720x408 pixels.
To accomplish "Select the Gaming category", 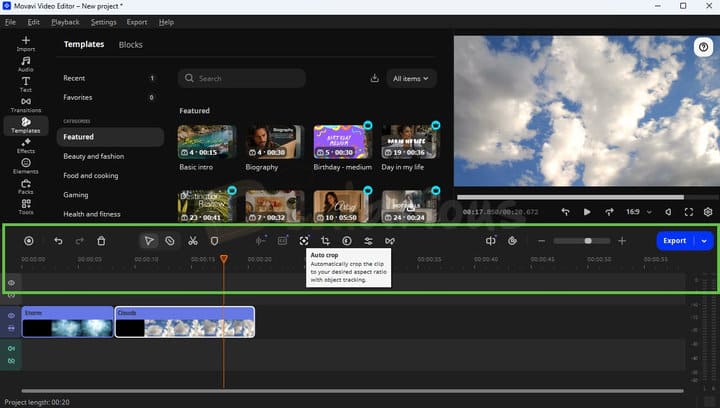I will tap(110, 195).
